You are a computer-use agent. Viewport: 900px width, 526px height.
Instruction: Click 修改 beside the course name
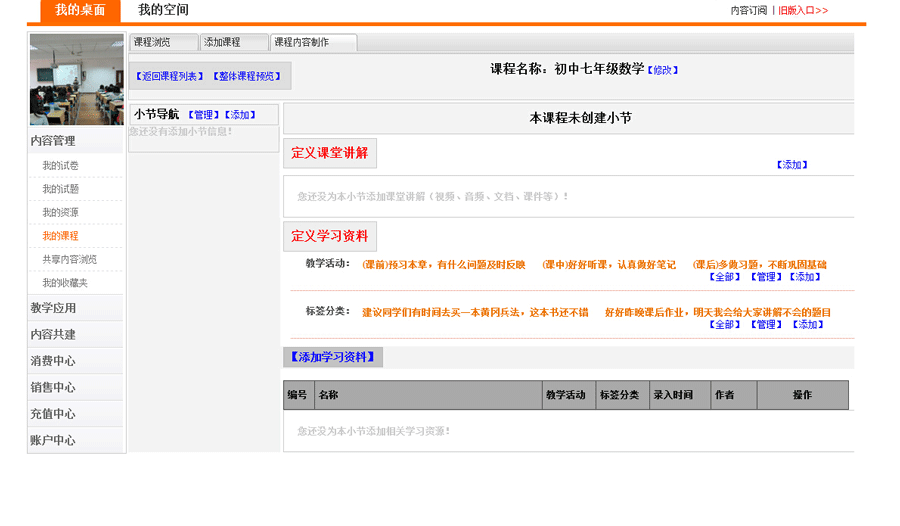pos(663,70)
